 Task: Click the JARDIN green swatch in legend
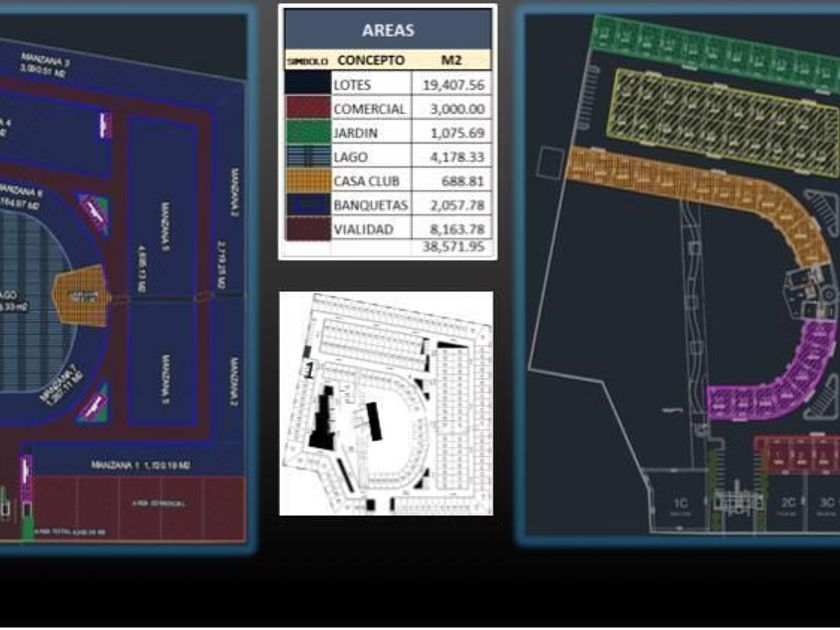(308, 132)
